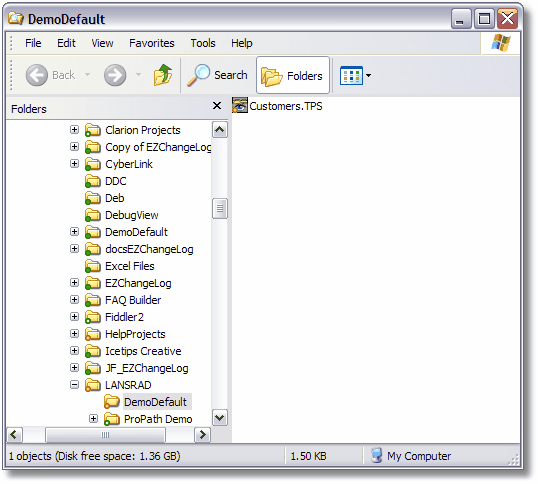Screen dimensions: 538x484
Task: Open the Search magnifier tool
Action: (198, 75)
